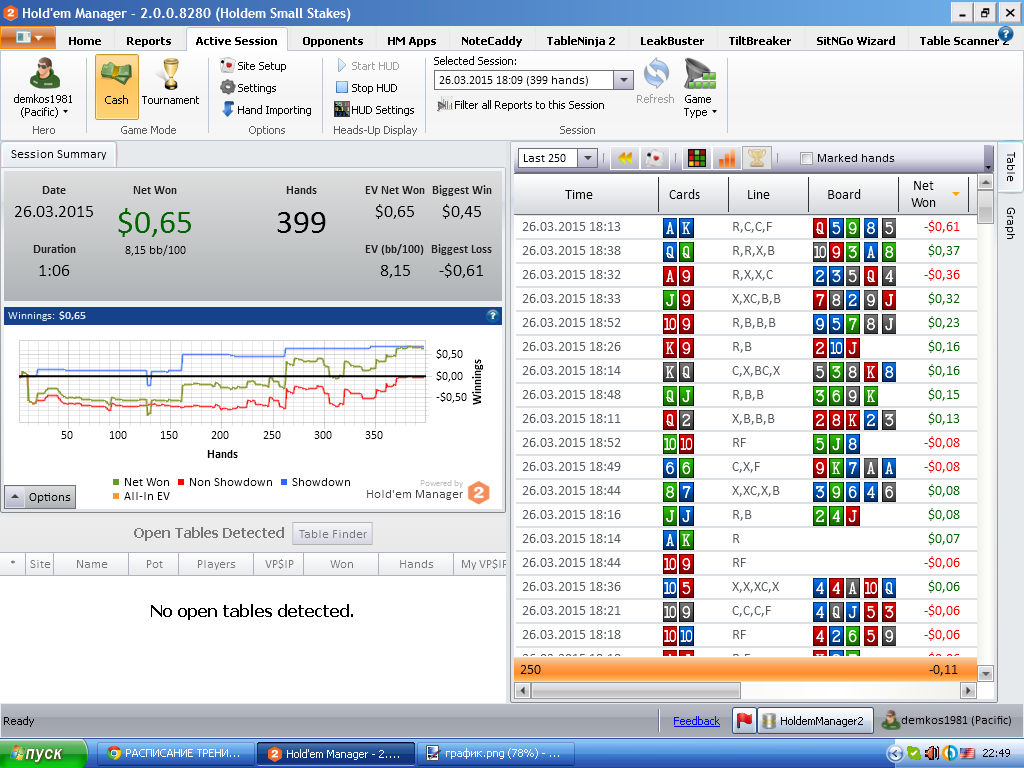Click the orange bar chart toolbar icon

(726, 158)
